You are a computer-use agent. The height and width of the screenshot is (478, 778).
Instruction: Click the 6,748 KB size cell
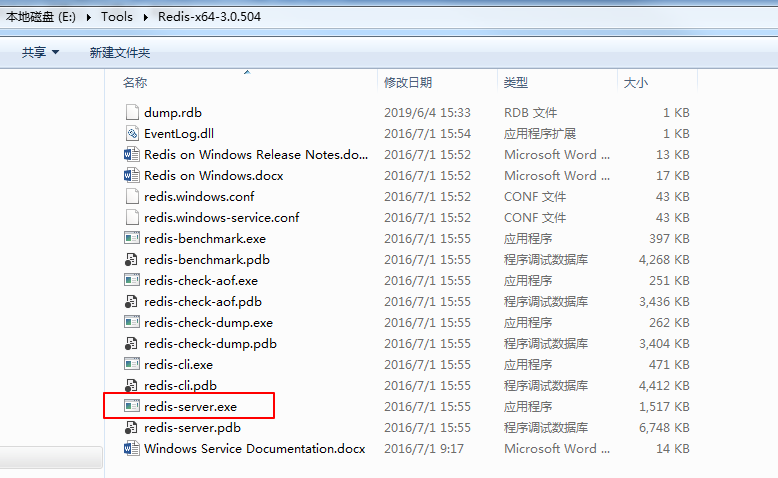pyautogui.click(x=664, y=427)
